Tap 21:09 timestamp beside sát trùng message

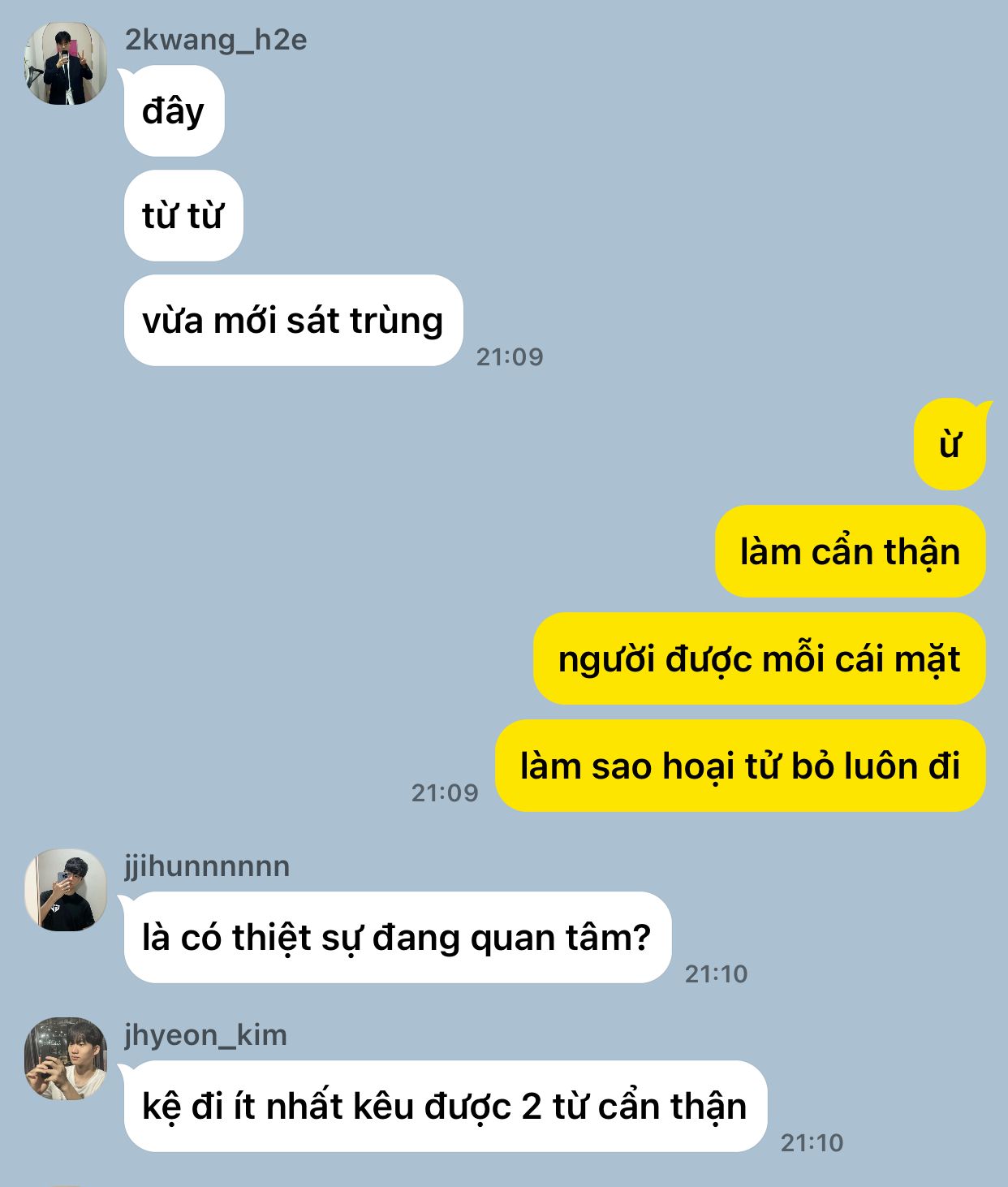point(510,356)
